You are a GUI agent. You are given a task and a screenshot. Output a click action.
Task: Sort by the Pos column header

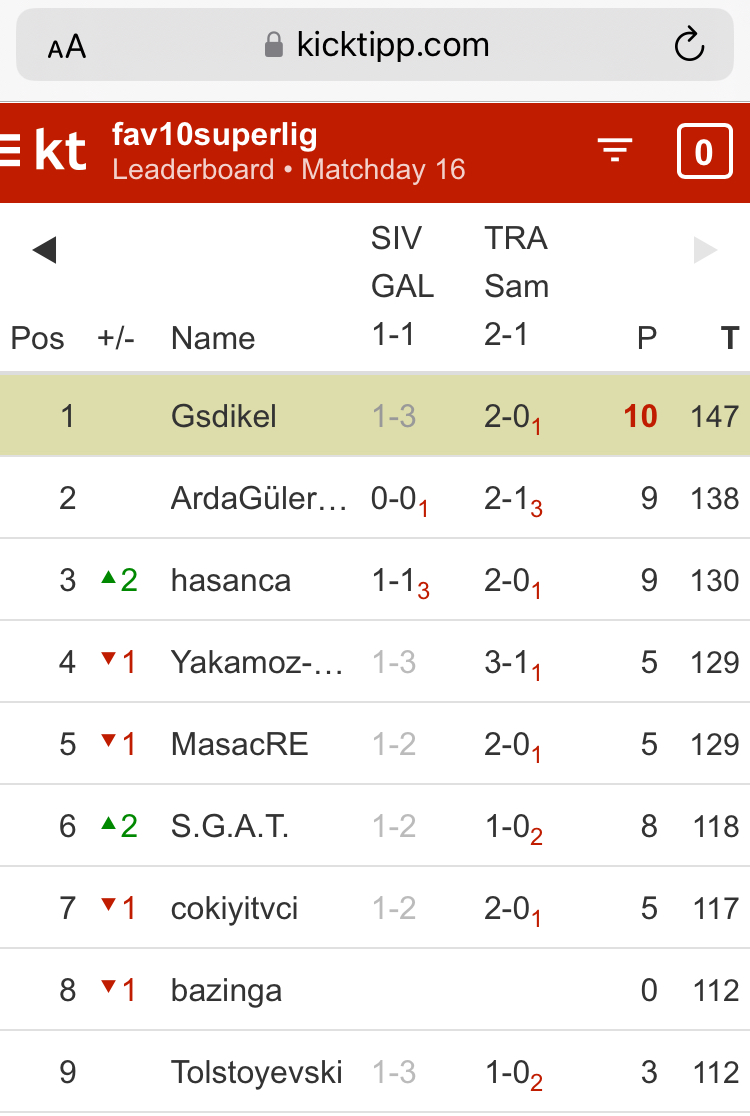37,338
